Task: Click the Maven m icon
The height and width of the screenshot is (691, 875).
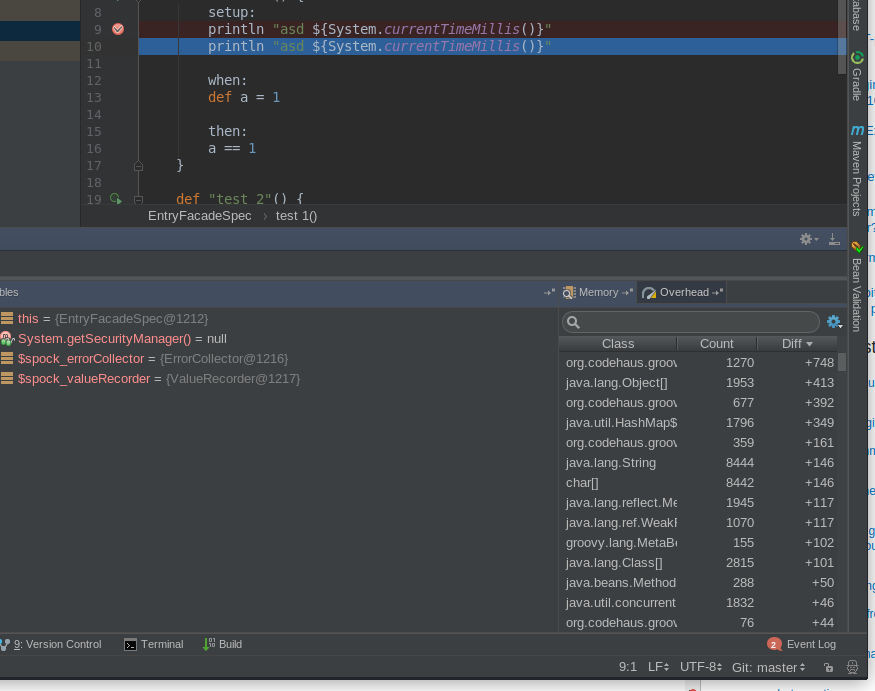Action: point(857,131)
